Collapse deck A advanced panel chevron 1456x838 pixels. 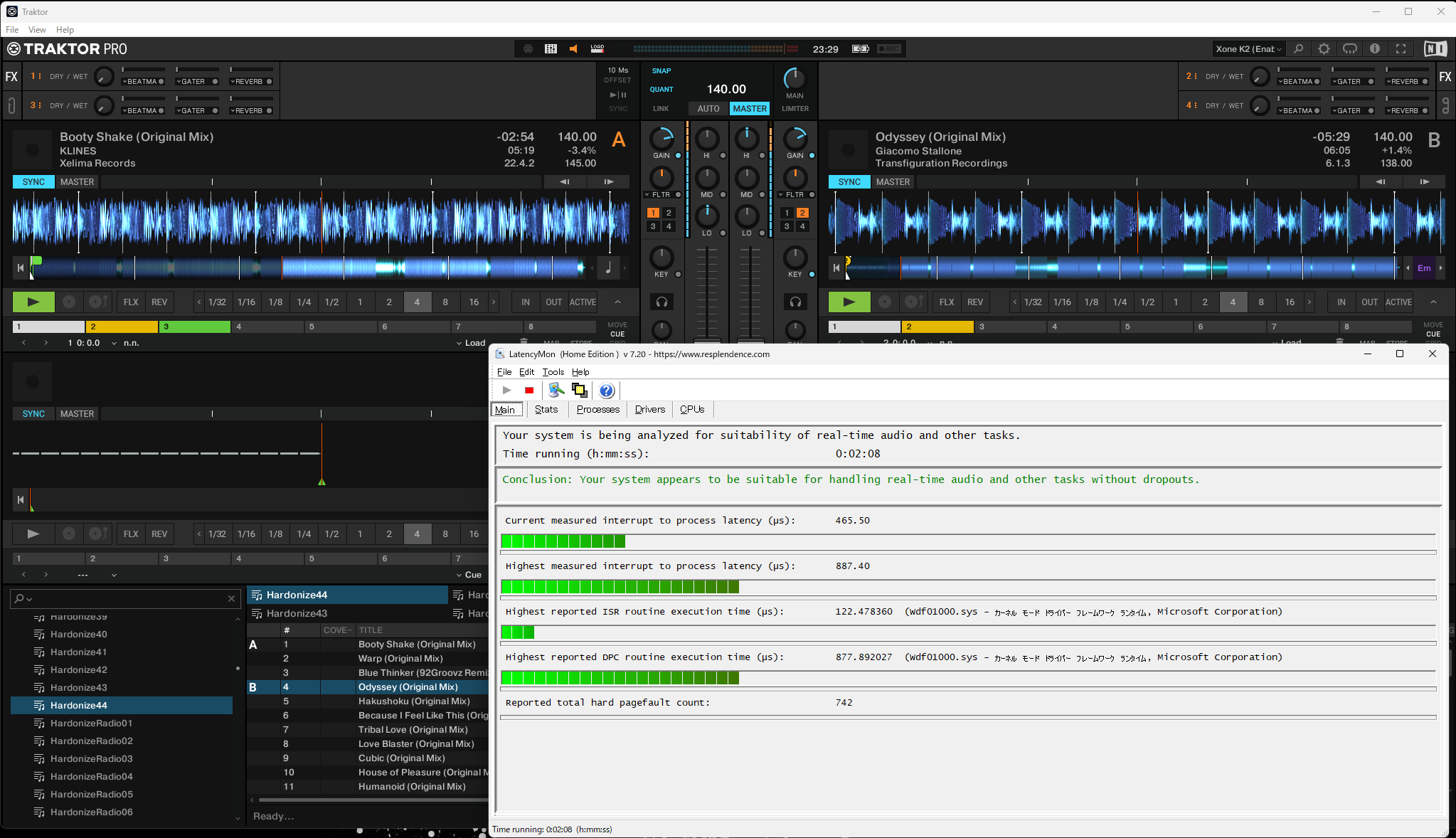(x=617, y=302)
